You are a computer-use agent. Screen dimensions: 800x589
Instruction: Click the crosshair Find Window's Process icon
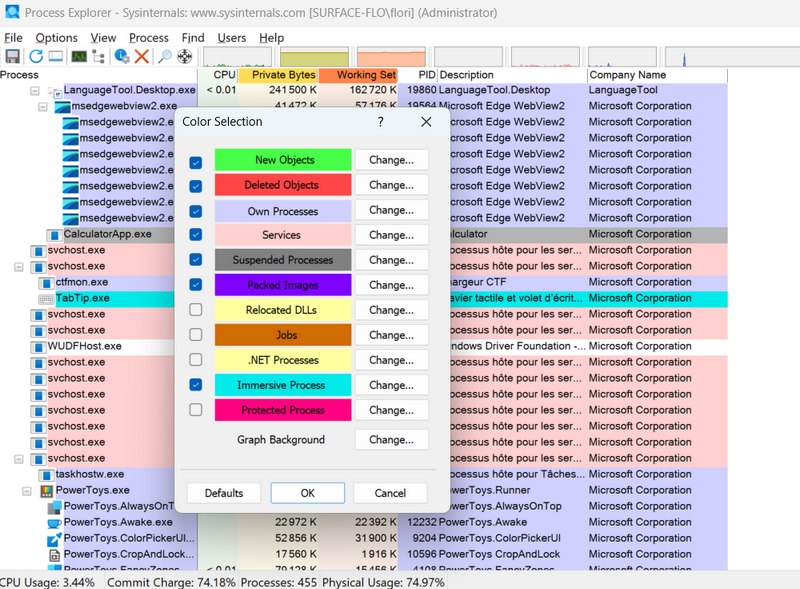pyautogui.click(x=185, y=57)
